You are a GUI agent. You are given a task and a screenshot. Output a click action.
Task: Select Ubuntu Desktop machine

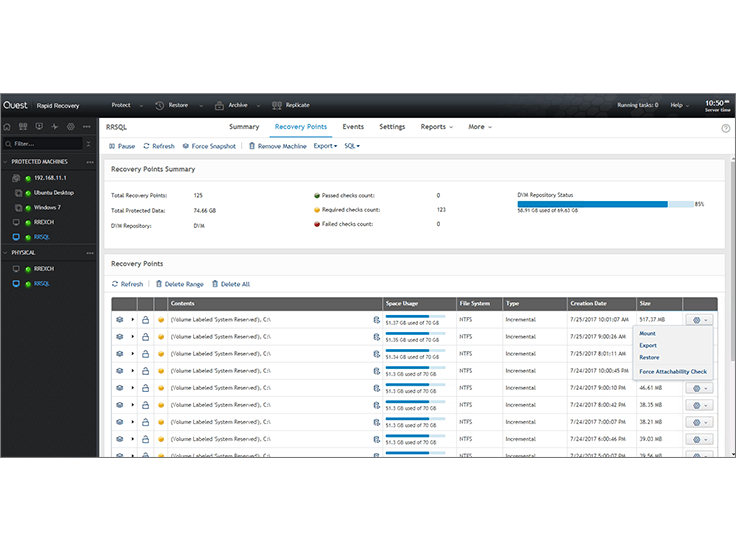click(54, 193)
